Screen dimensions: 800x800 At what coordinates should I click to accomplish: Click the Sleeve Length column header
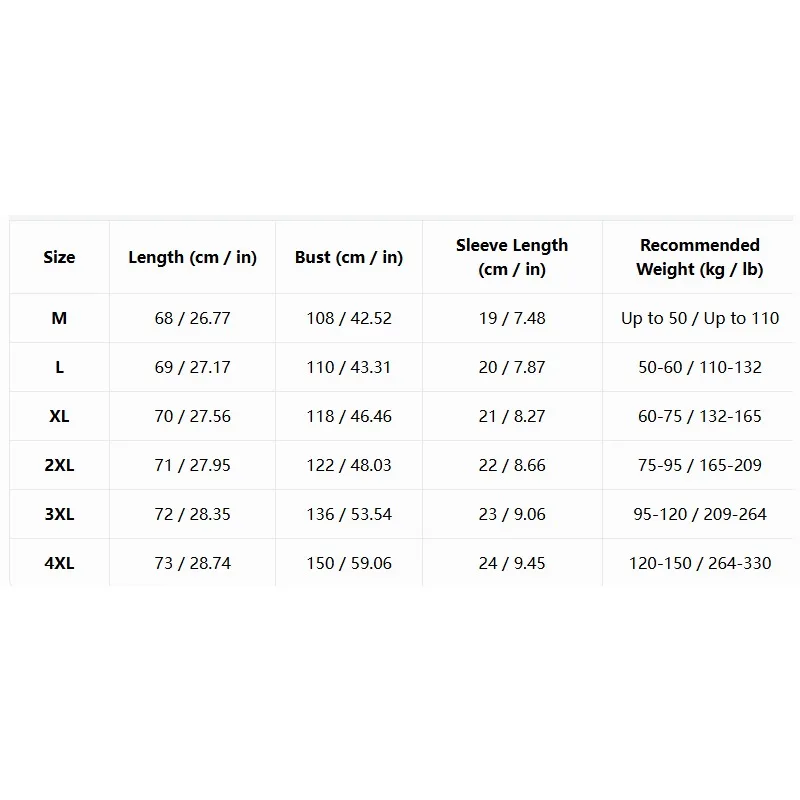click(x=512, y=257)
